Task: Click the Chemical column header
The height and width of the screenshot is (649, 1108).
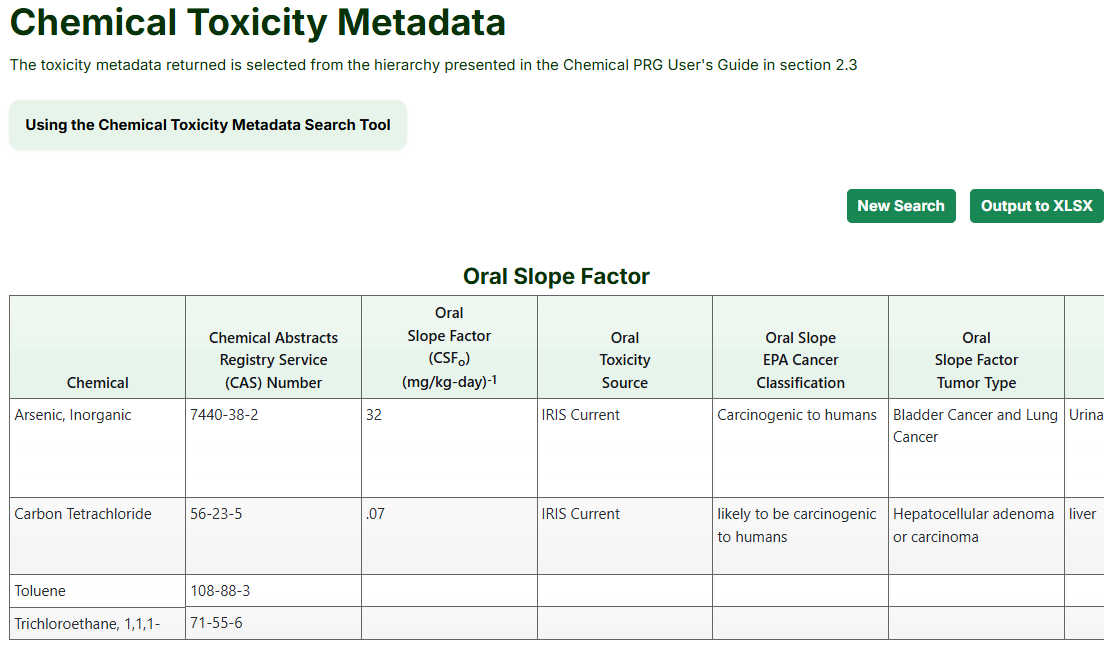Action: point(97,382)
